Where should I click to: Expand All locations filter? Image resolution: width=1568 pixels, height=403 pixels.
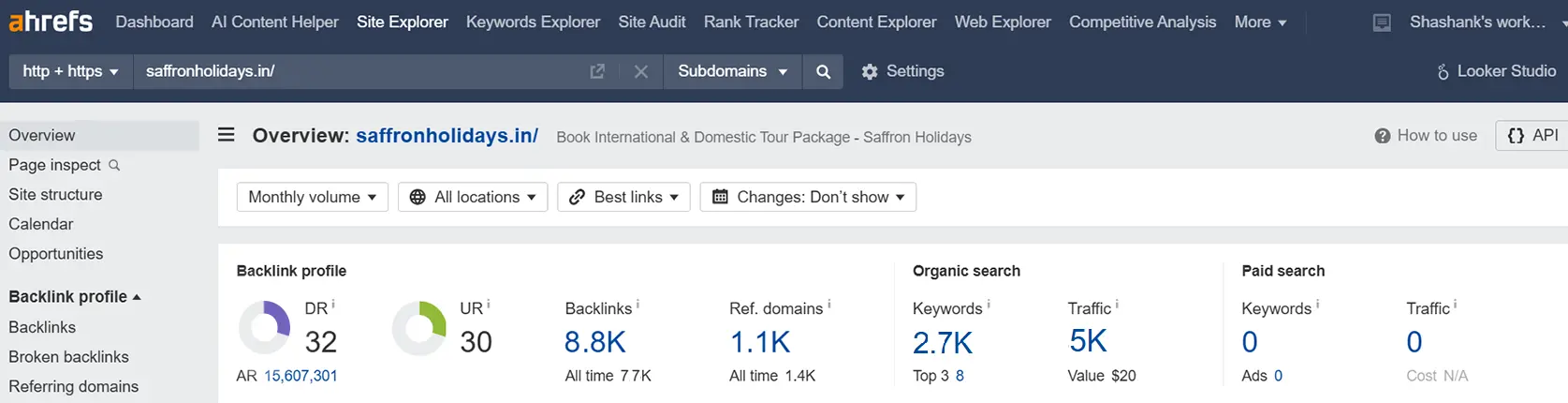(473, 197)
